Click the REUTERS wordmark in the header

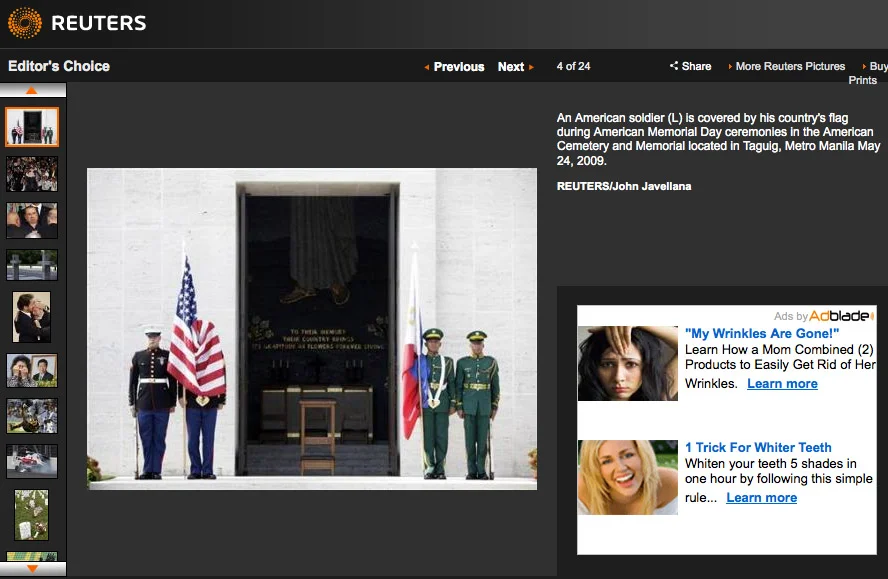[x=99, y=23]
